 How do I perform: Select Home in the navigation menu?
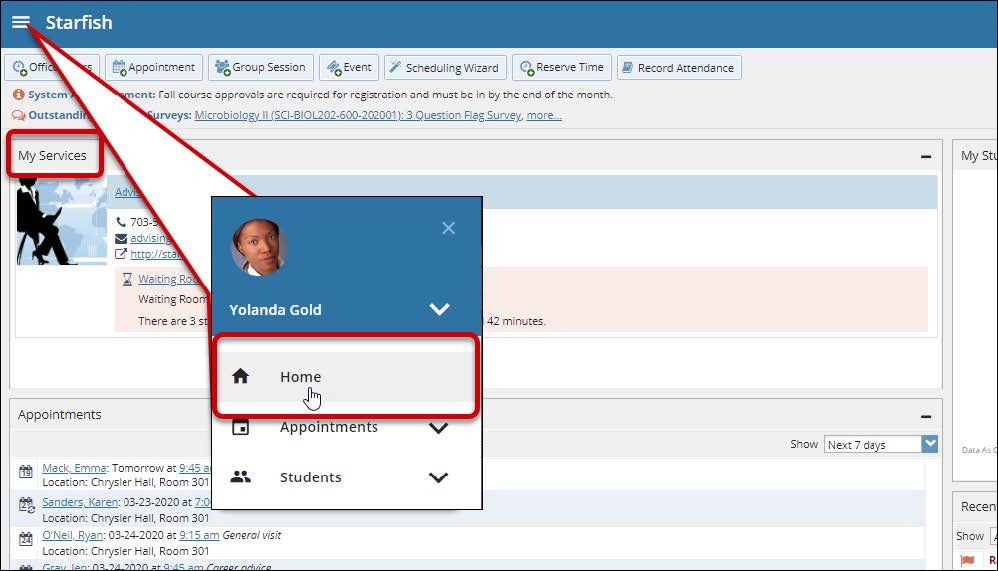(300, 377)
